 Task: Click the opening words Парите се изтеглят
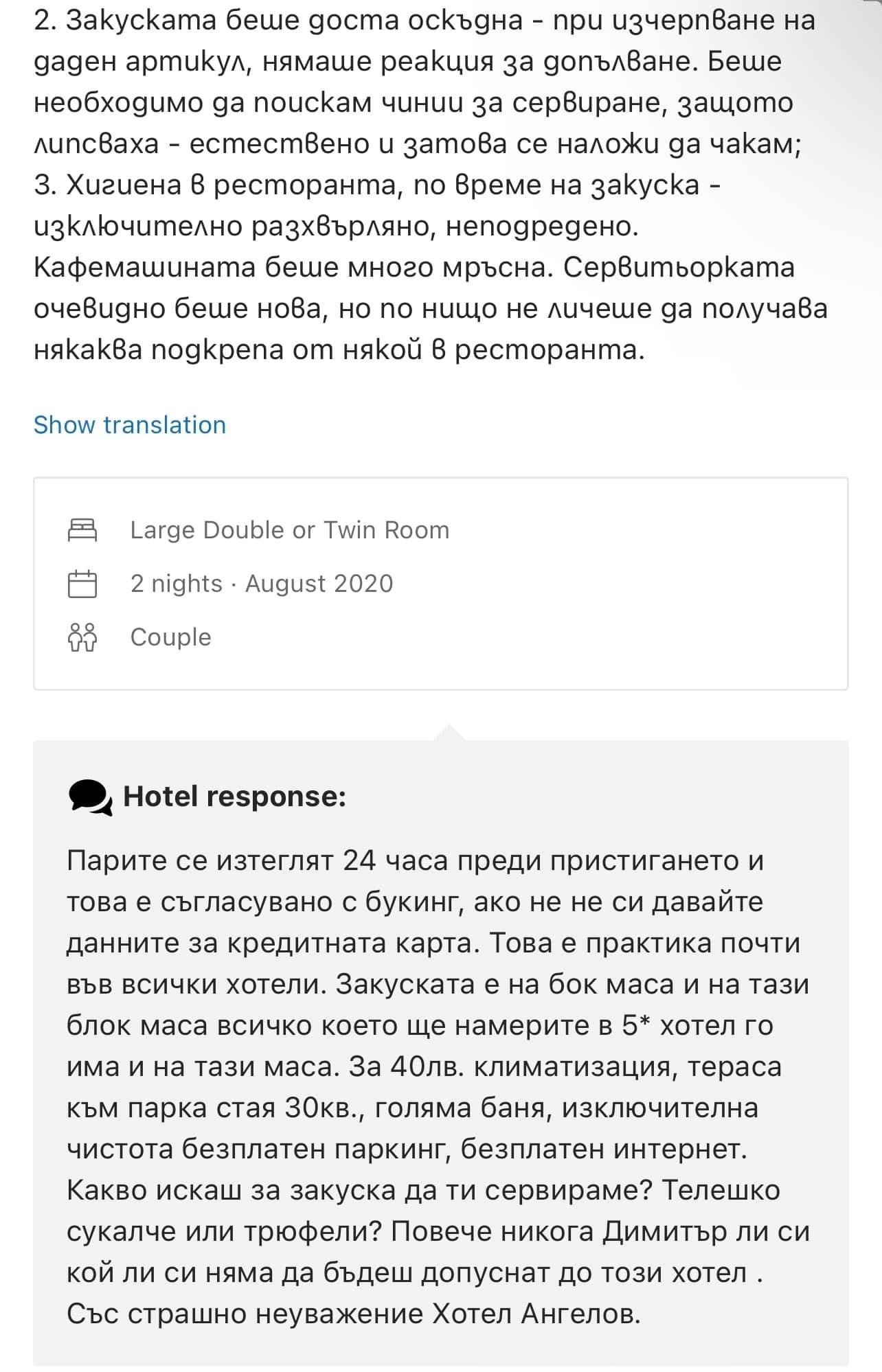pos(199,860)
